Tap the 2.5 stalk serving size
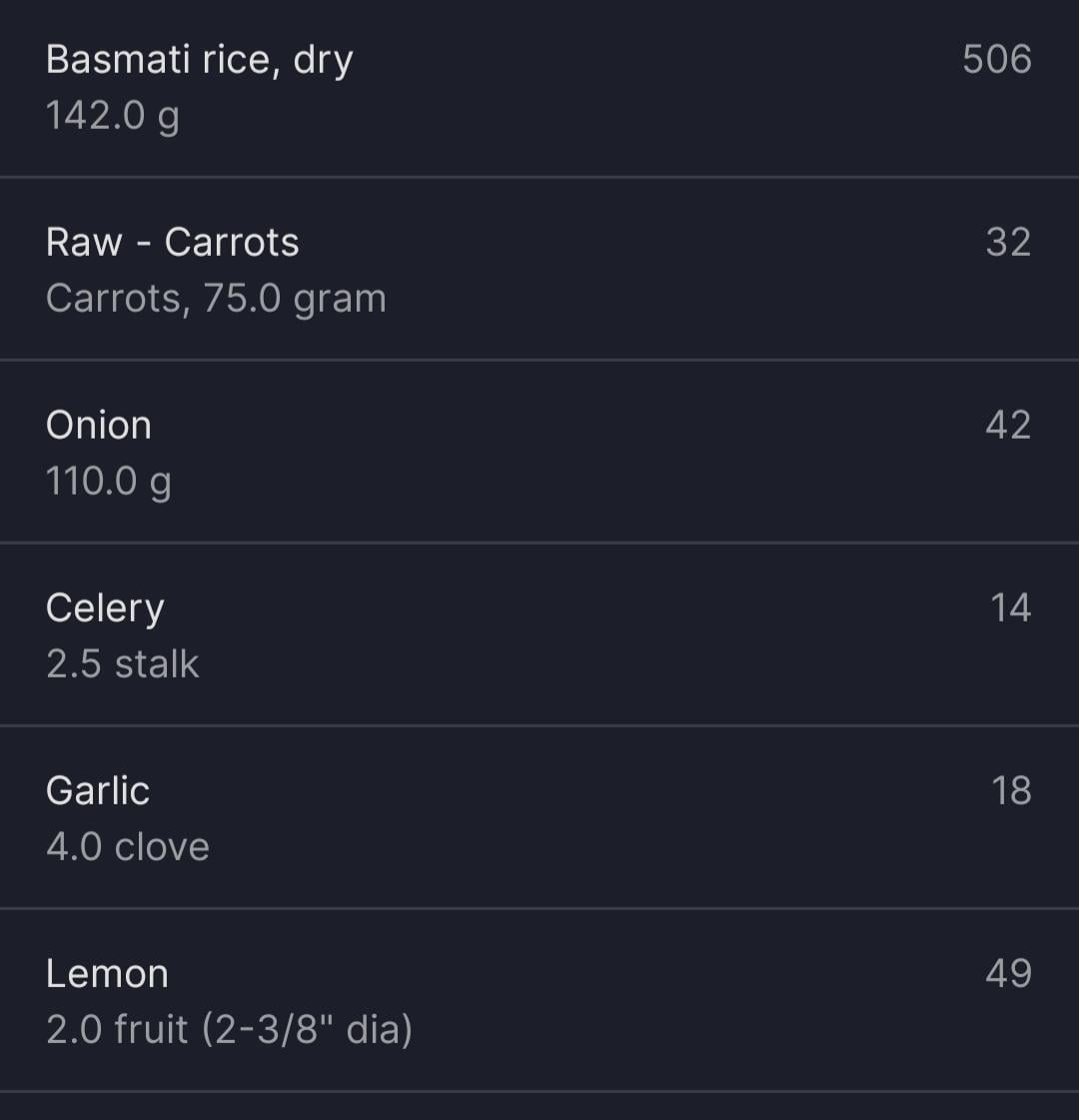The width and height of the screenshot is (1079, 1120). tap(122, 664)
